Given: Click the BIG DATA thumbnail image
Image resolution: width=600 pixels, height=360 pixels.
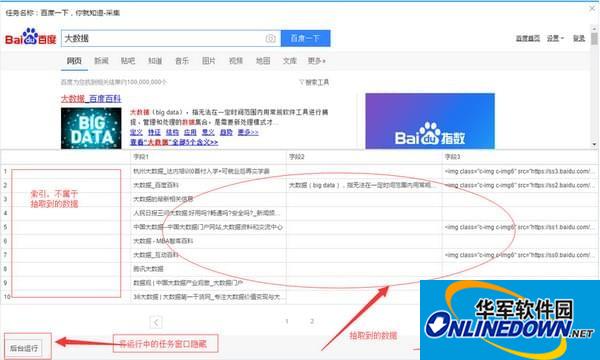Looking at the screenshot, I should (x=91, y=128).
